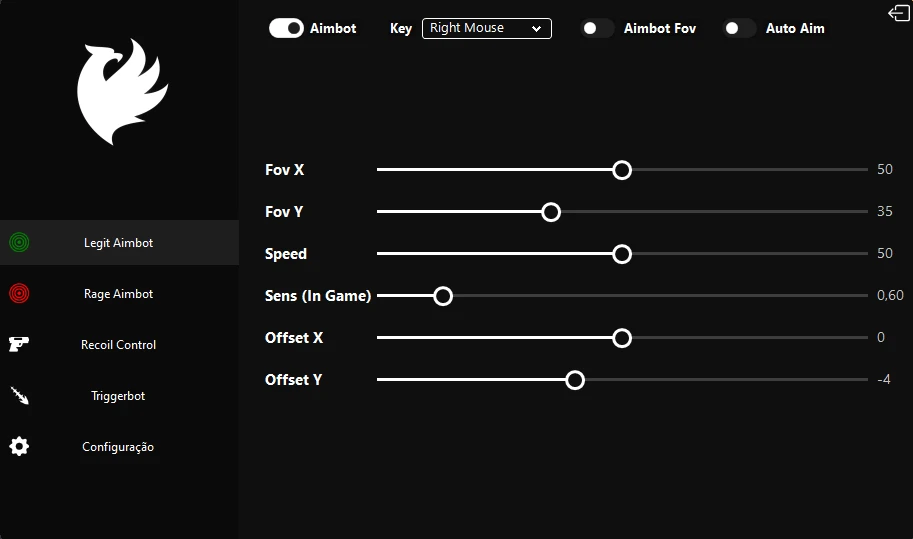This screenshot has width=913, height=539.
Task: Enable the Aimbot Fov toggle
Action: pyautogui.click(x=597, y=29)
